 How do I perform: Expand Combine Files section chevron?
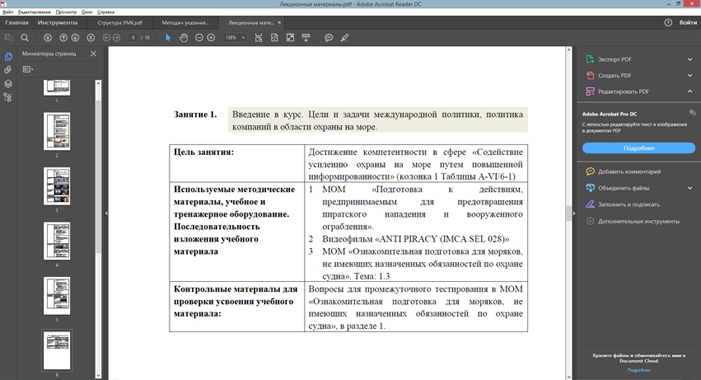pyautogui.click(x=690, y=188)
